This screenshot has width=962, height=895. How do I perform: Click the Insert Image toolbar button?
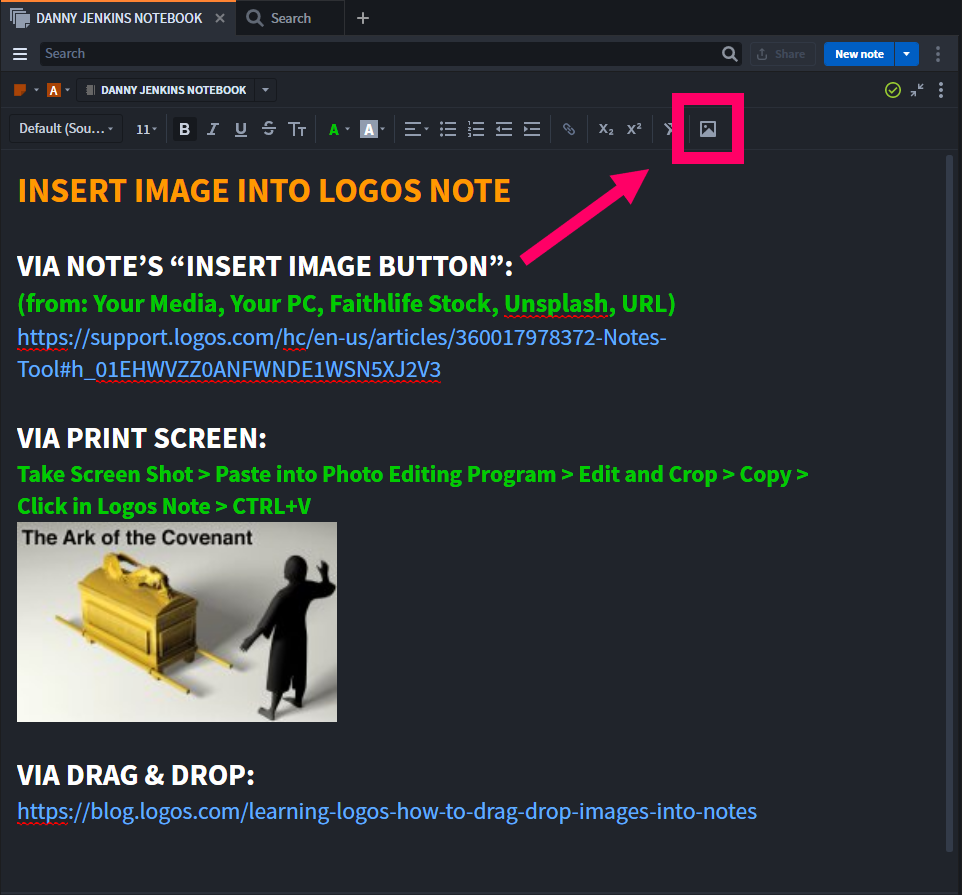708,129
